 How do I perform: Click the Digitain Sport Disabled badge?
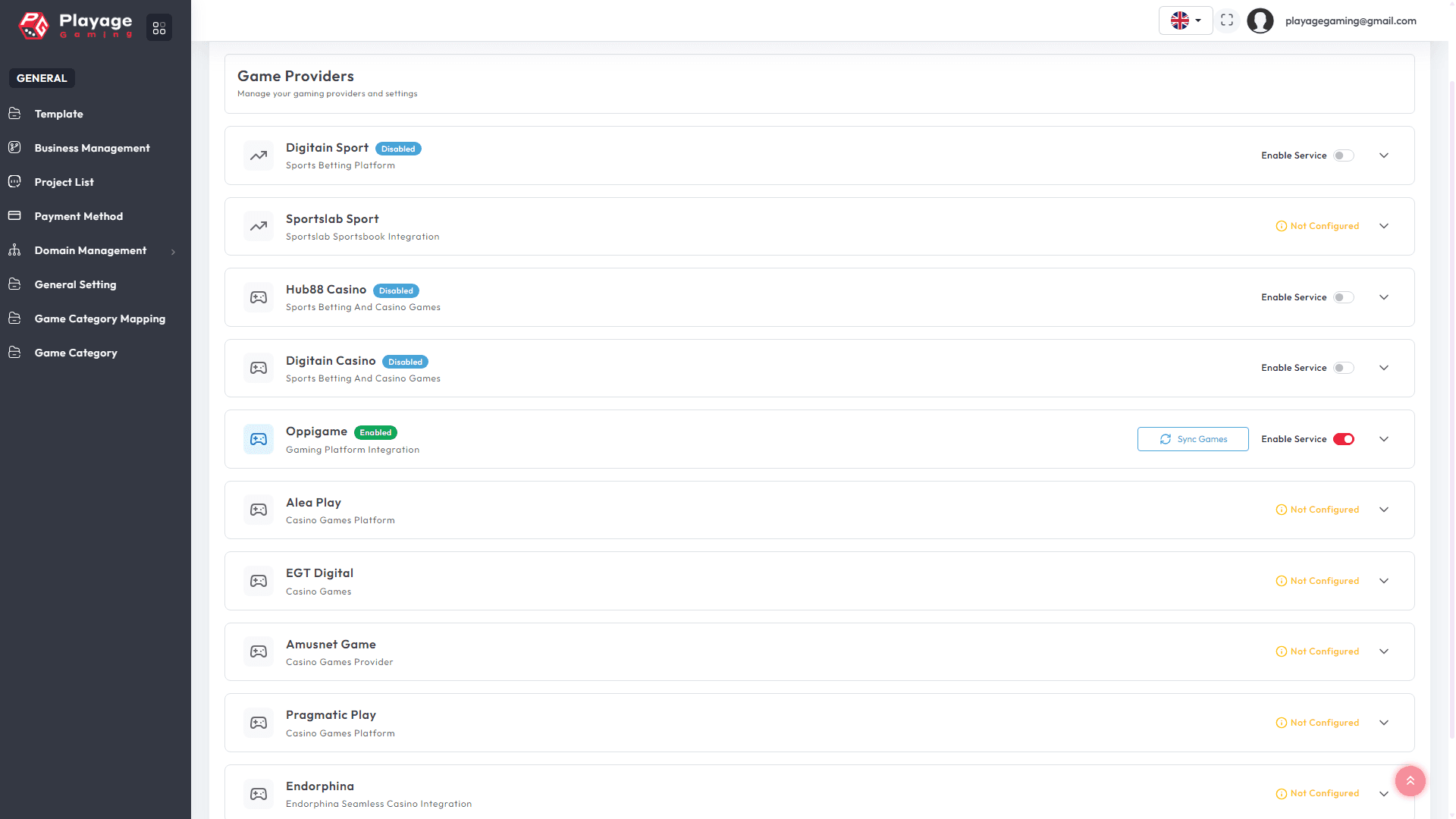pos(398,149)
